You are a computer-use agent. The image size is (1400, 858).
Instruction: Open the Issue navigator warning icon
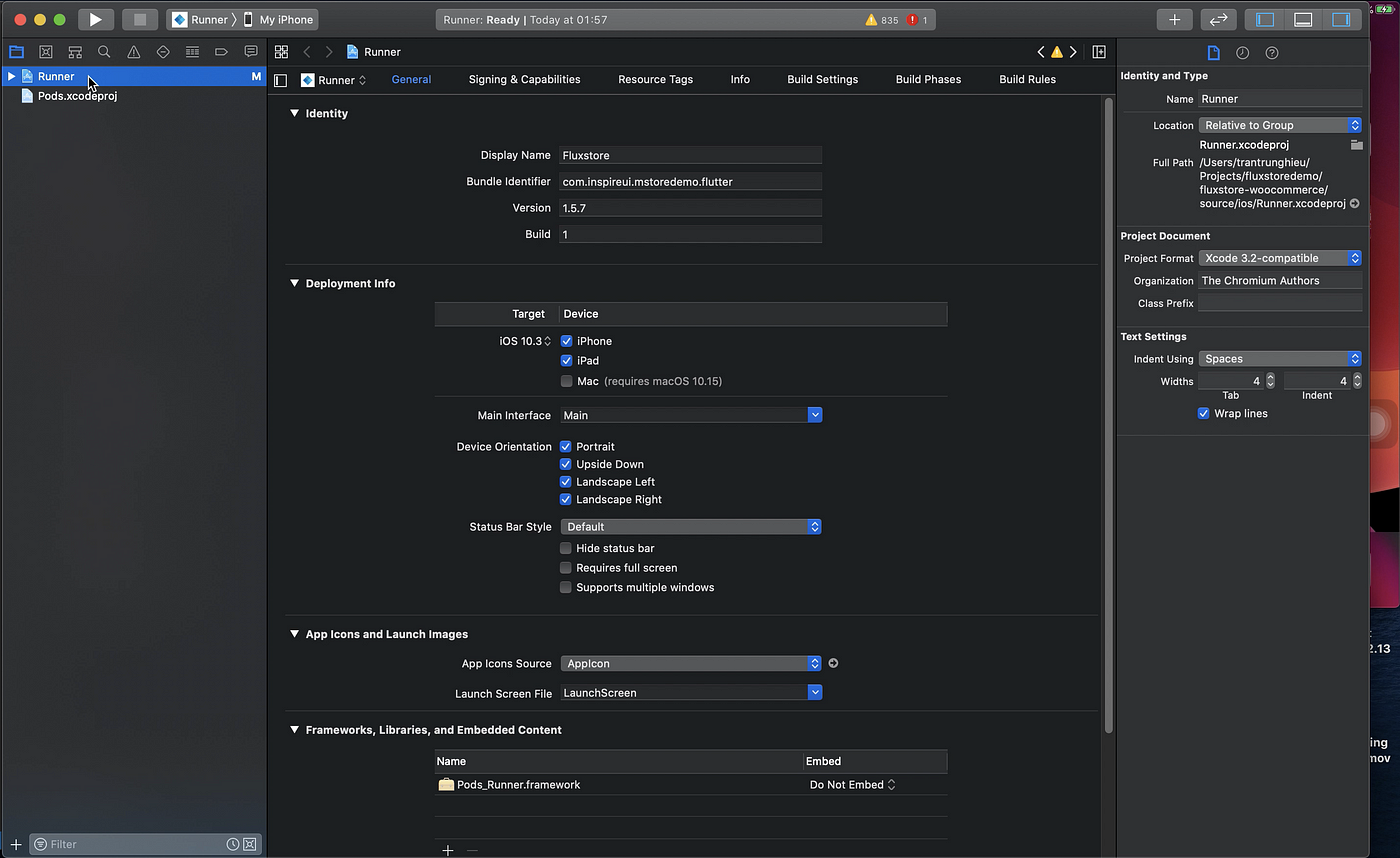coord(133,52)
